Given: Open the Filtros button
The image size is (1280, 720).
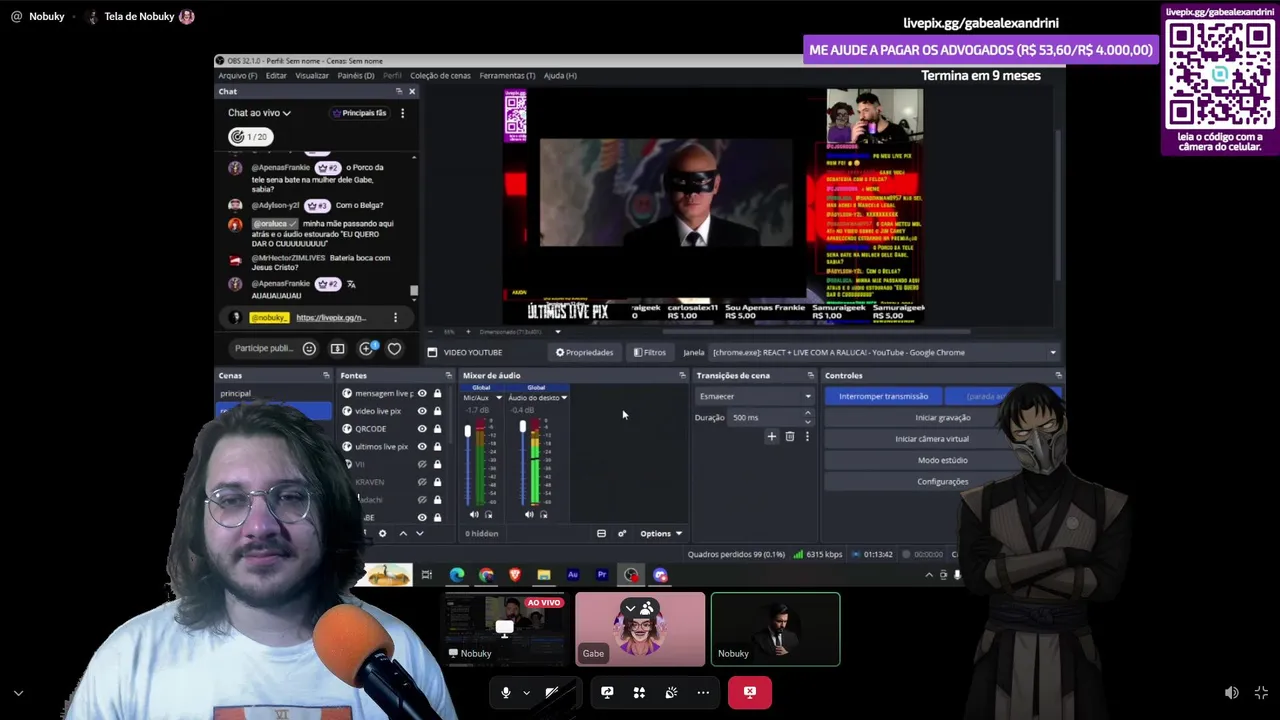Looking at the screenshot, I should [x=650, y=352].
